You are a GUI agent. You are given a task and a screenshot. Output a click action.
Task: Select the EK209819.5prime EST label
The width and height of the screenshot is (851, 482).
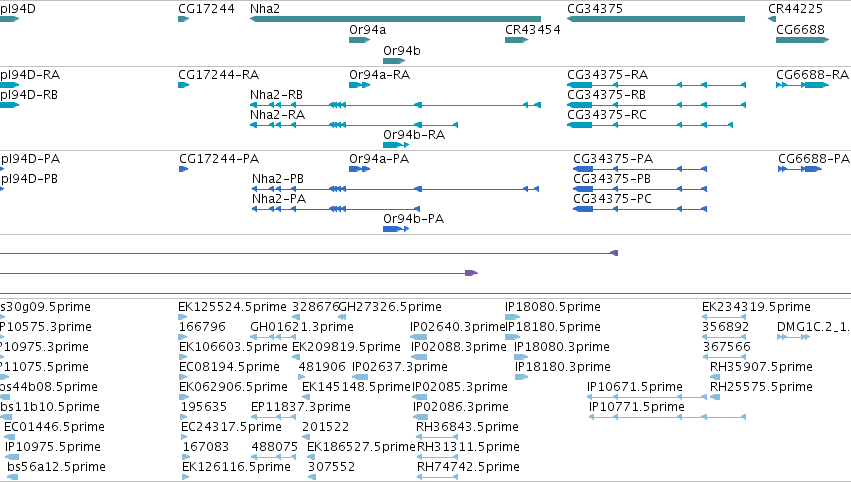[346, 347]
